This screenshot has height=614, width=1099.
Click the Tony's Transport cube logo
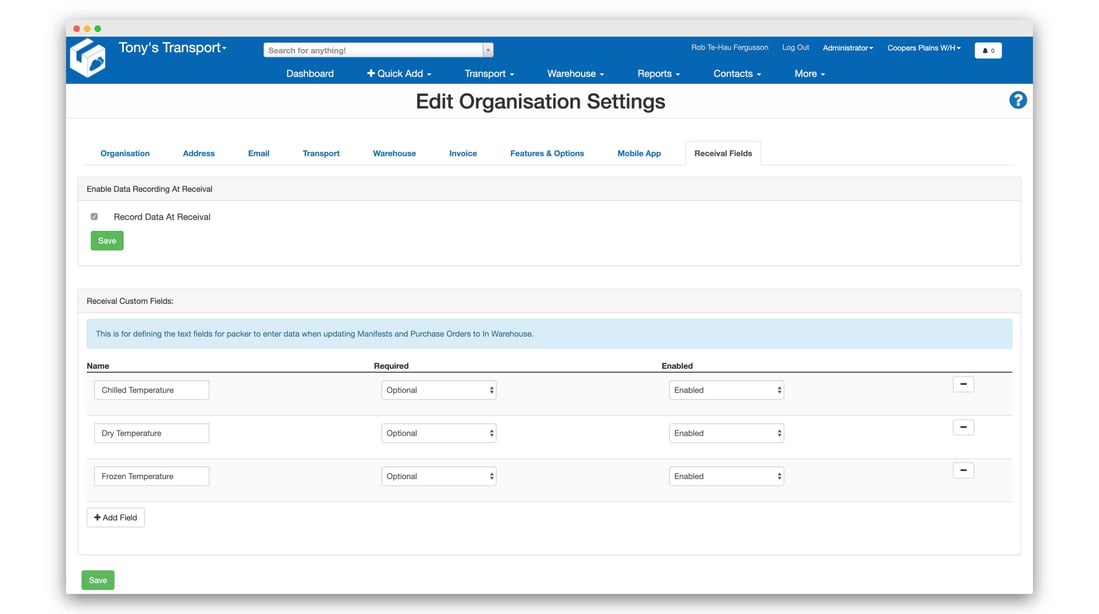tap(88, 59)
